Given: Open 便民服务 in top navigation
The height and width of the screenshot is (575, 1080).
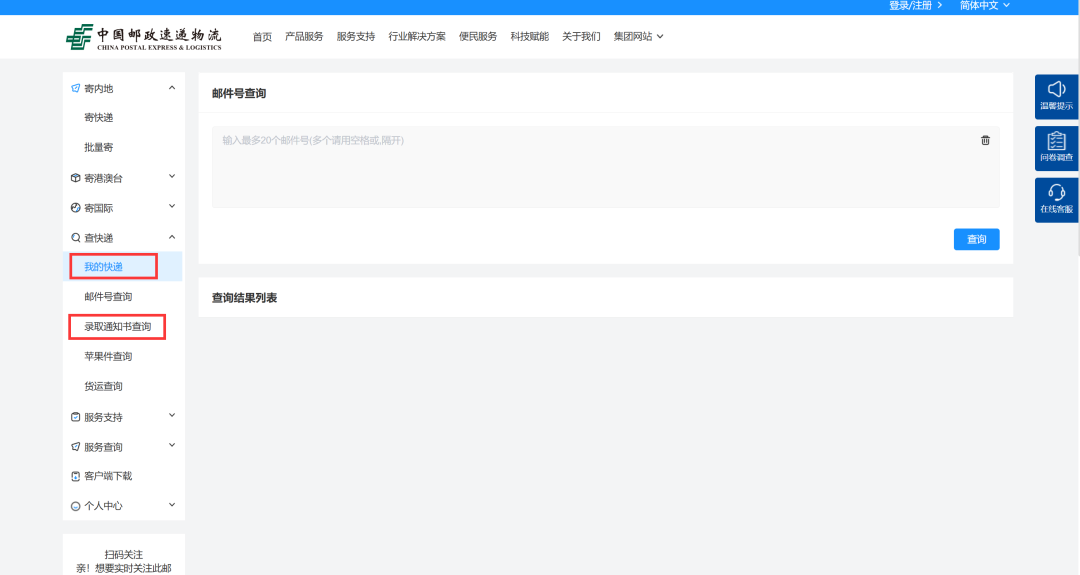Looking at the screenshot, I should click(478, 36).
